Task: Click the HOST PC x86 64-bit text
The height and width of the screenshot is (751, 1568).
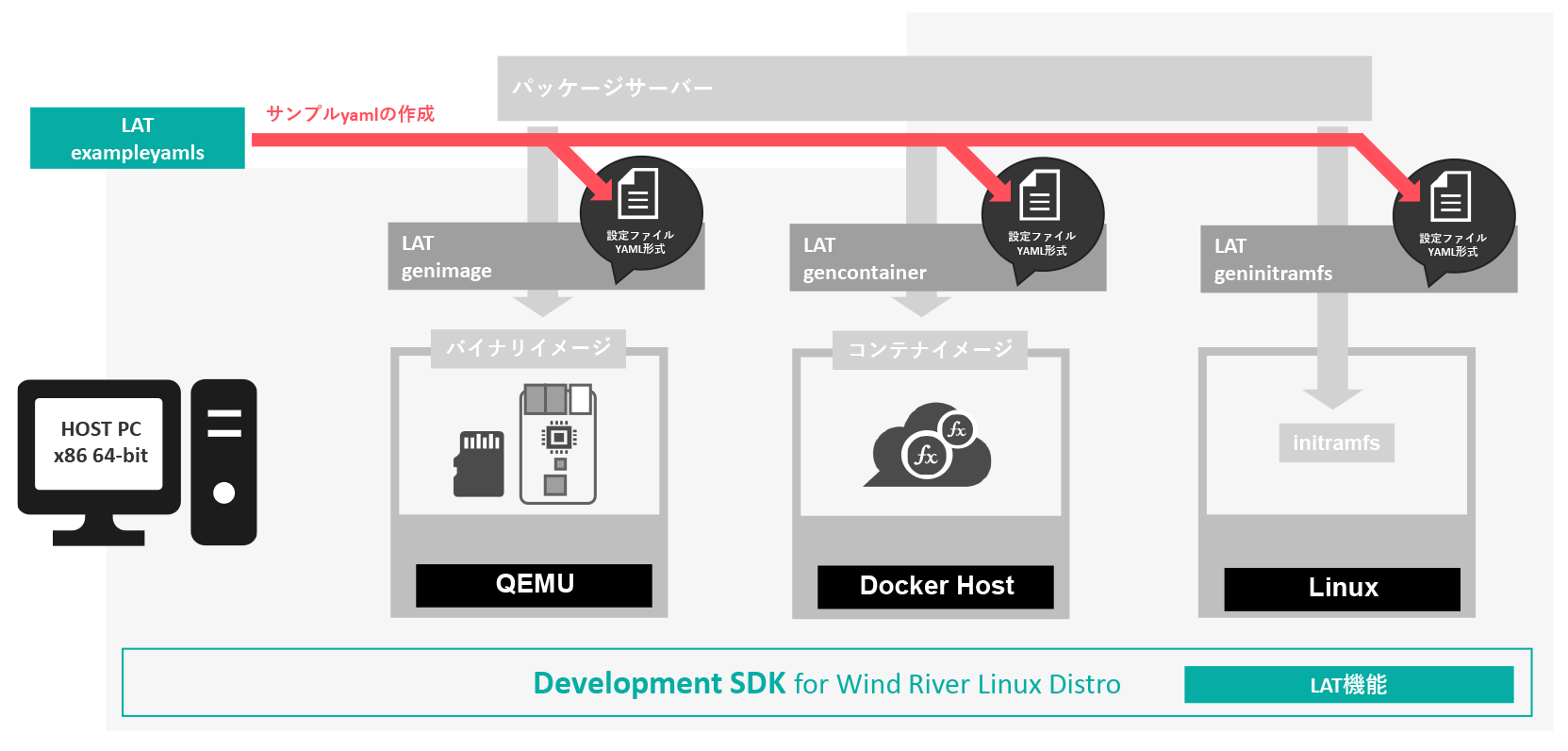Action: point(100,442)
